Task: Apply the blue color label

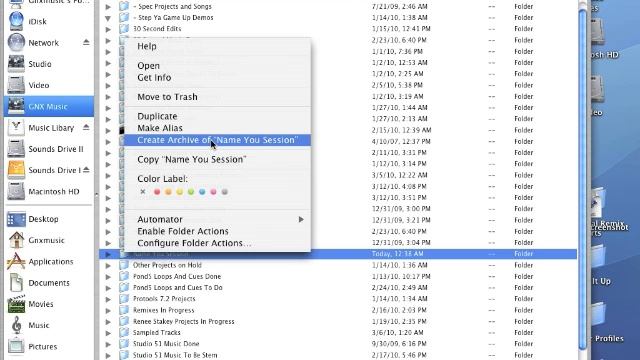Action: click(x=202, y=191)
